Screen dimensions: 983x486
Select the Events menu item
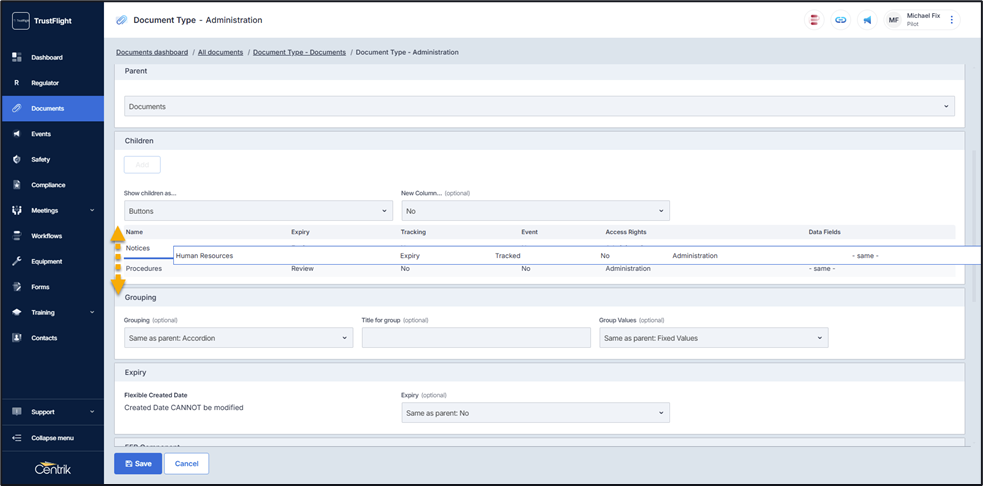[x=41, y=133]
